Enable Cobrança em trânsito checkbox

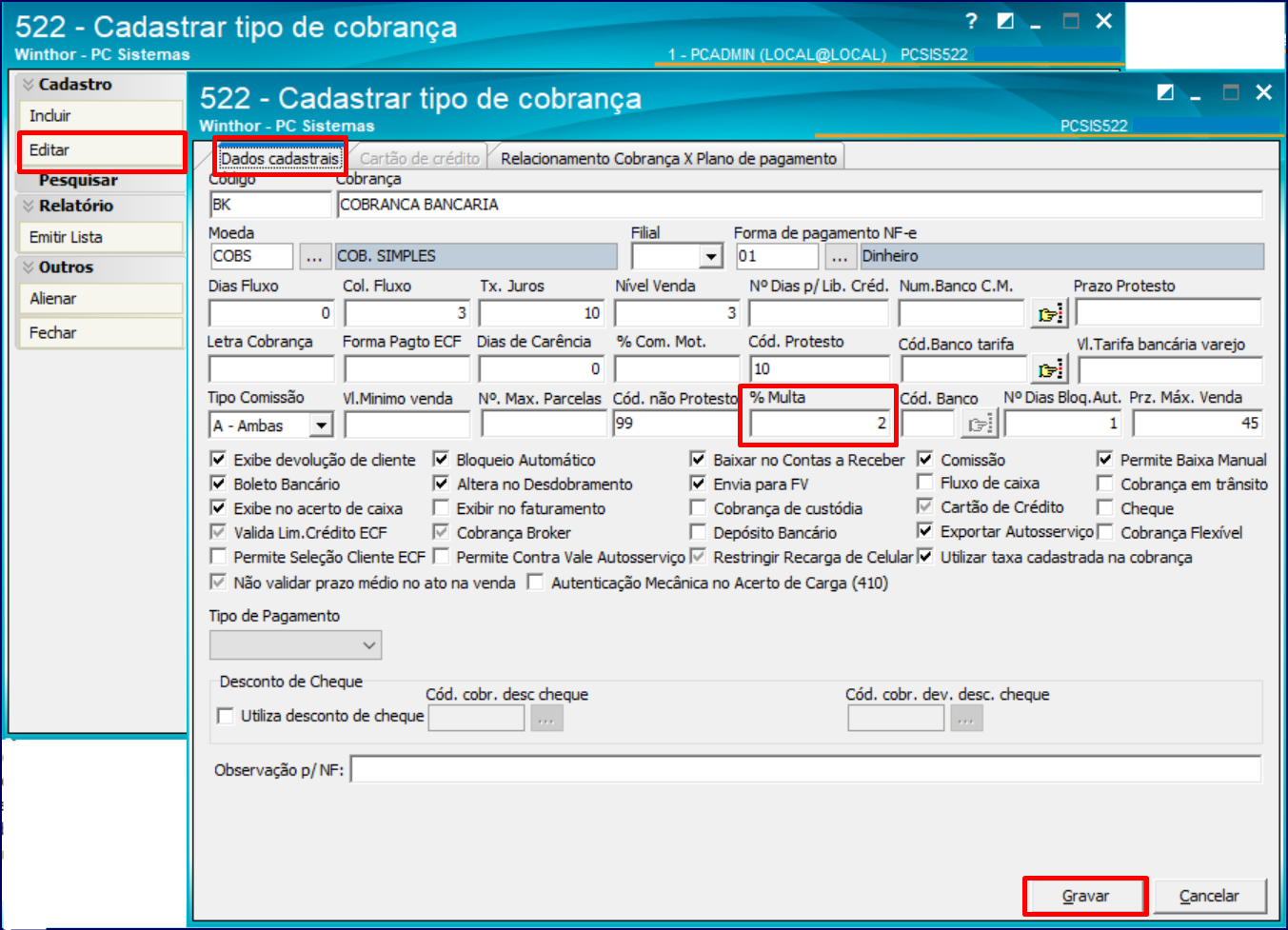(x=1104, y=484)
